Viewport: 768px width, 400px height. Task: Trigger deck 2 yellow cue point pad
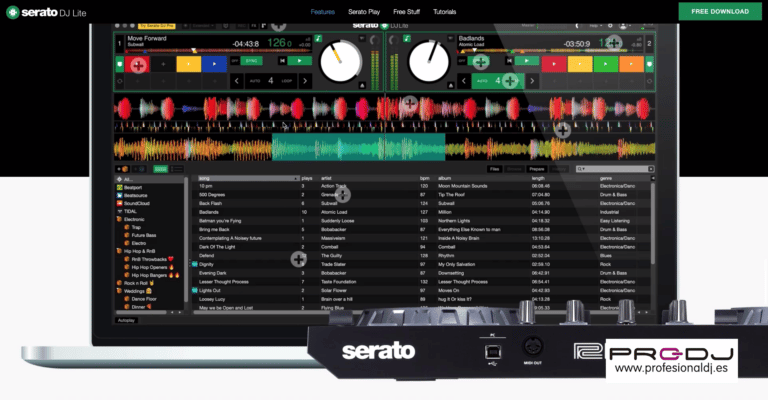click(x=580, y=64)
